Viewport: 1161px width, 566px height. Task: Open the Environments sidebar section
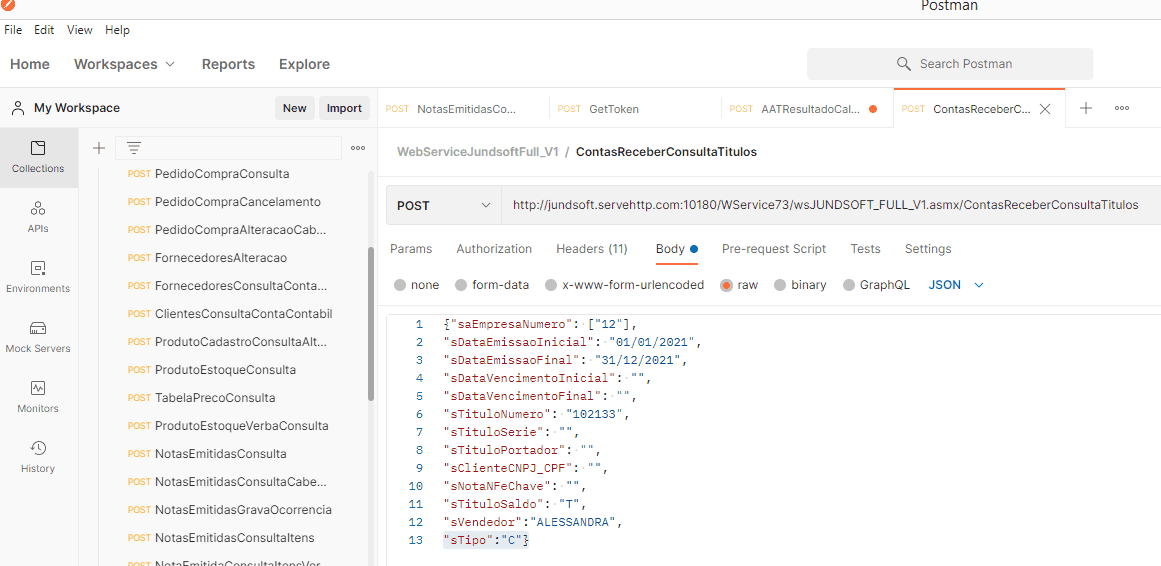(38, 277)
